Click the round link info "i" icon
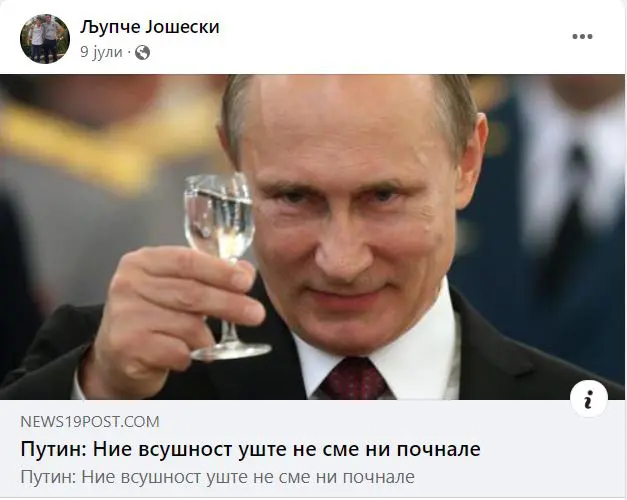This screenshot has height=500, width=627. pos(589,399)
